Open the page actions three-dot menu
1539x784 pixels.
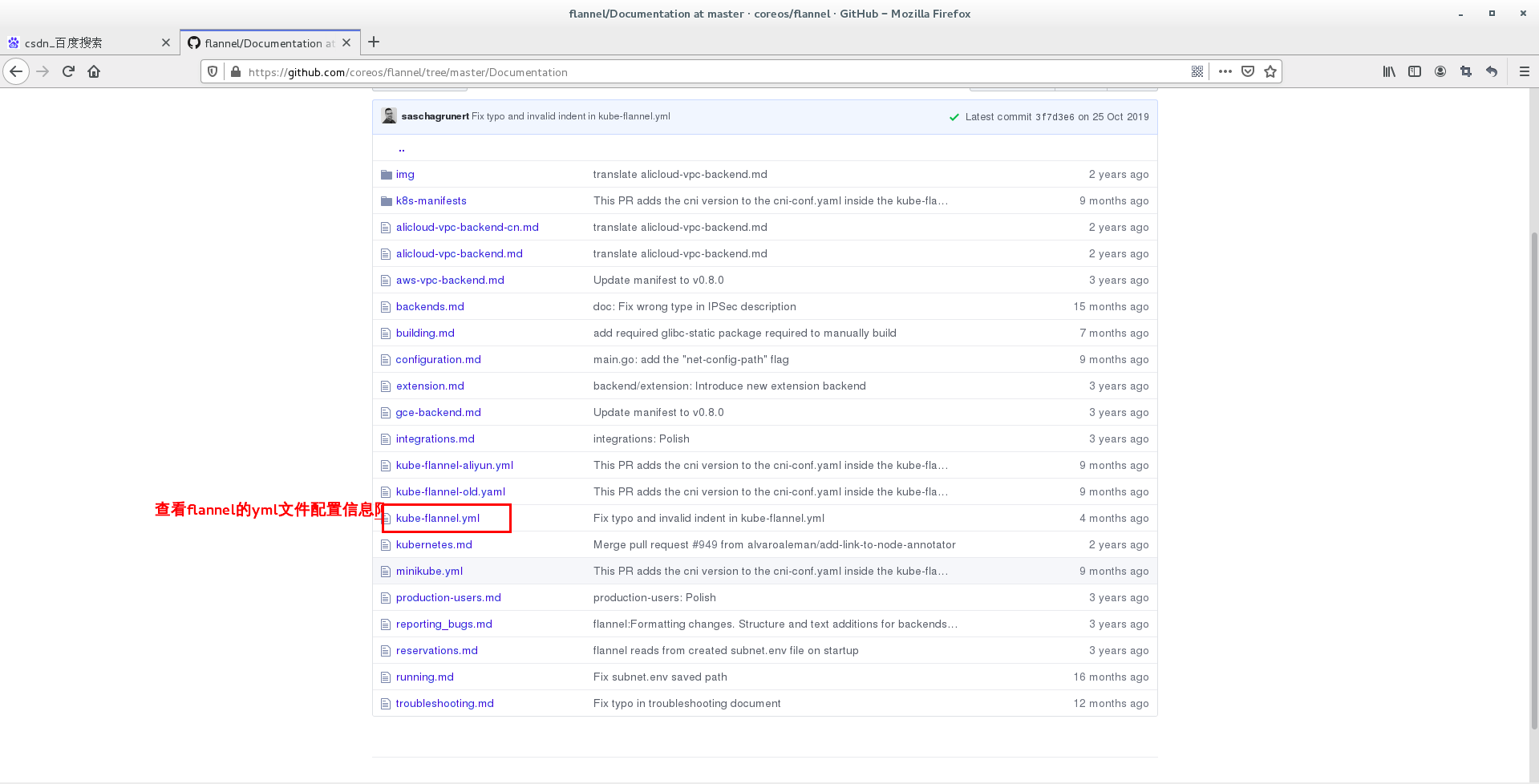coord(1225,71)
